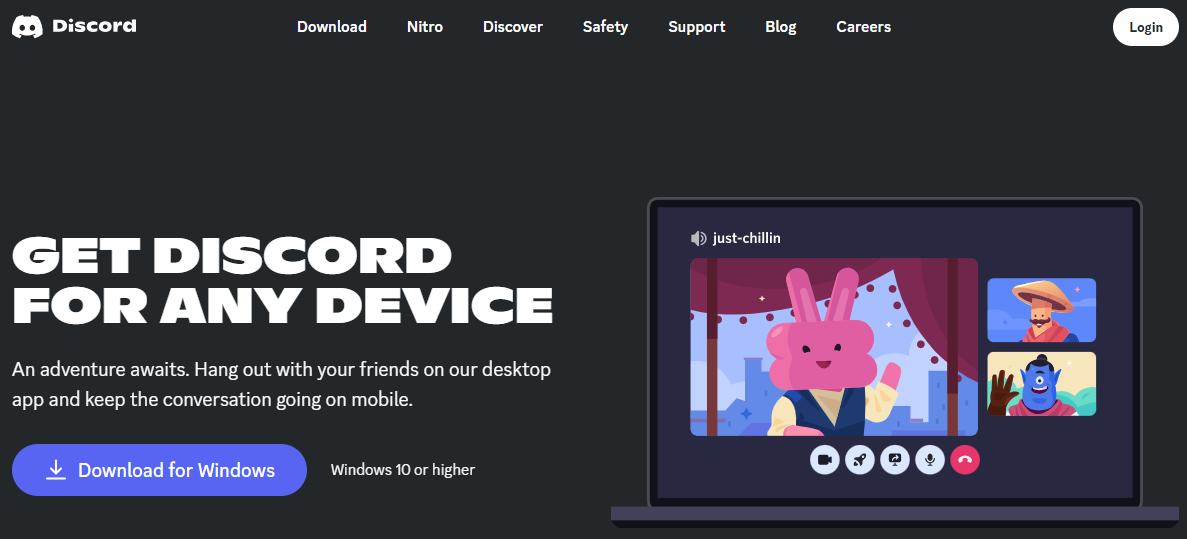Click the screen share icon in the illustration
This screenshot has width=1187, height=539.
coord(895,460)
